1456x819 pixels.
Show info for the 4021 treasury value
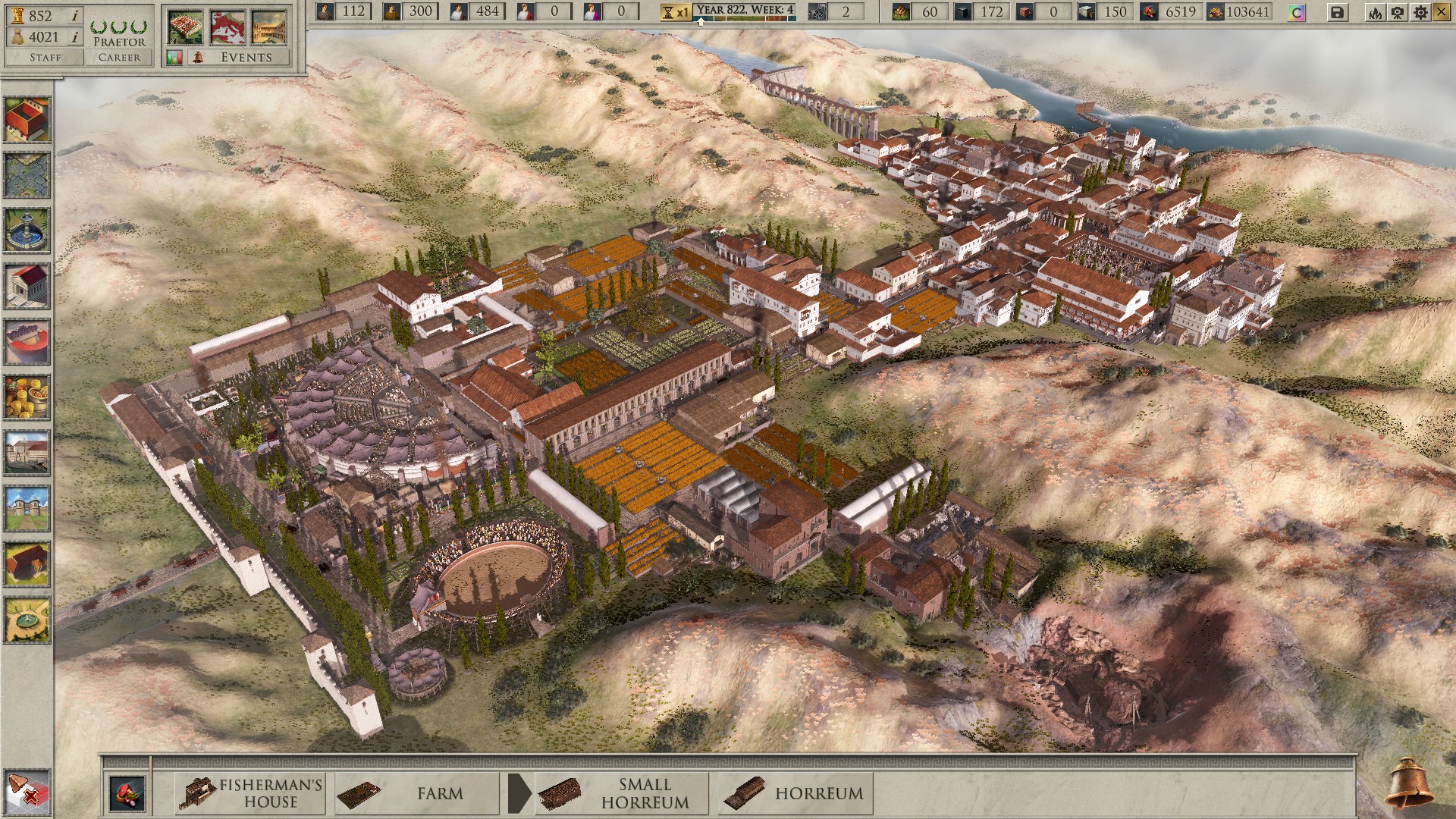pyautogui.click(x=75, y=37)
